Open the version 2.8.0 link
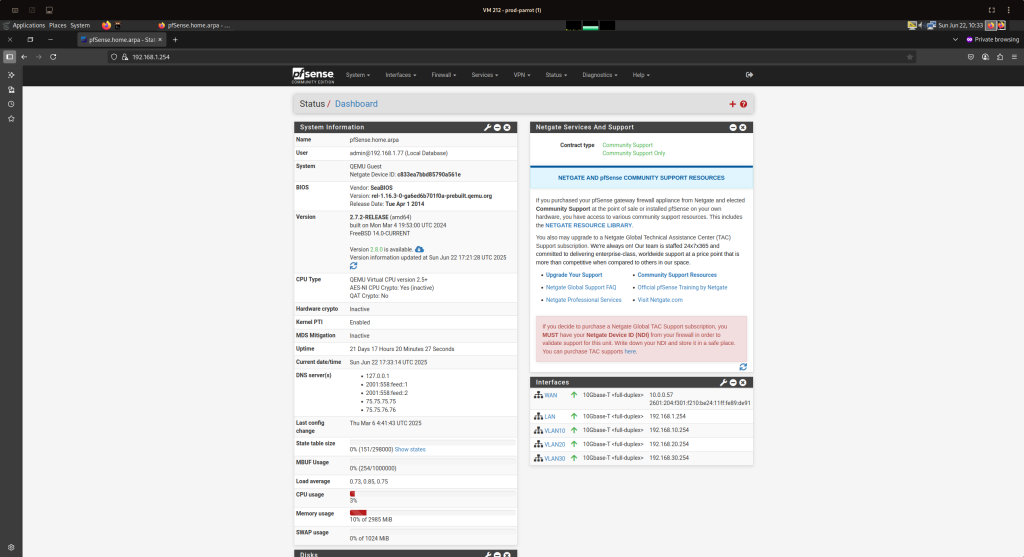Viewport: 1024px width, 557px height. coord(376,249)
